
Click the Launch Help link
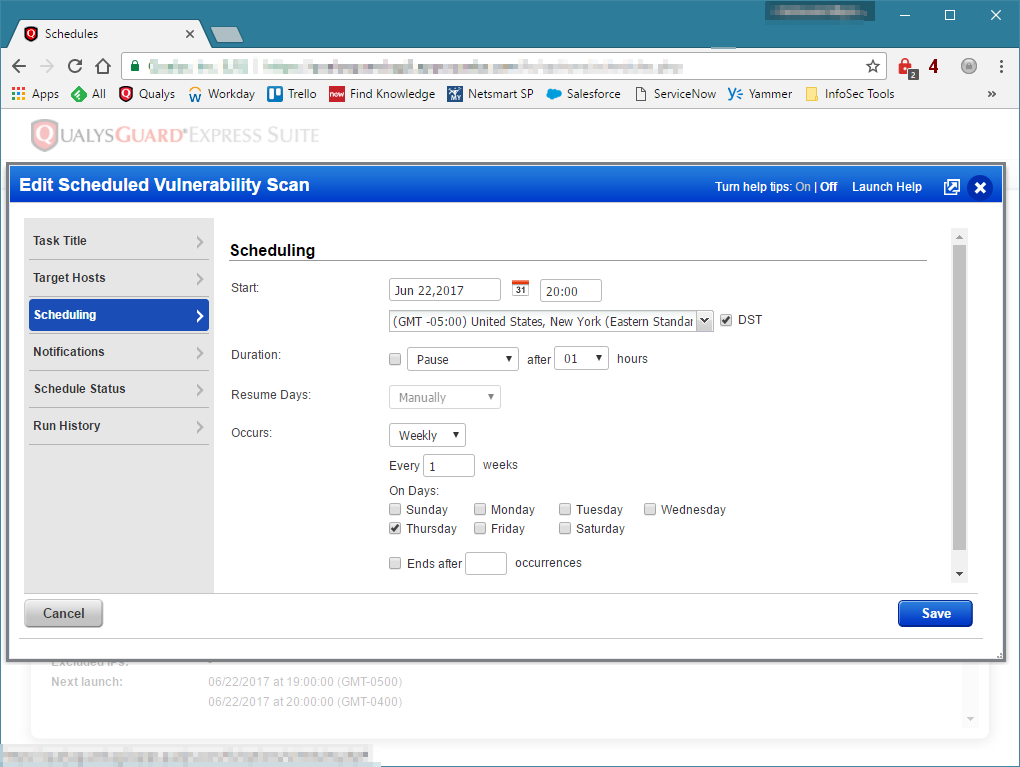point(886,187)
